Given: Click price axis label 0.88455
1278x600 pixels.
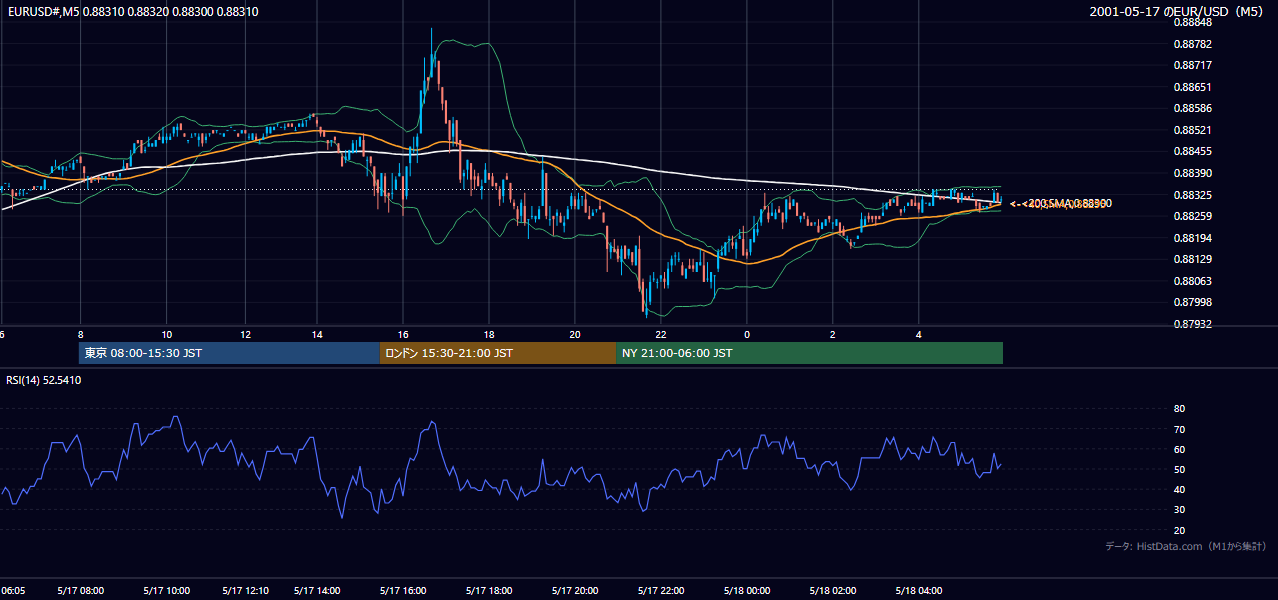Looking at the screenshot, I should (1192, 151).
